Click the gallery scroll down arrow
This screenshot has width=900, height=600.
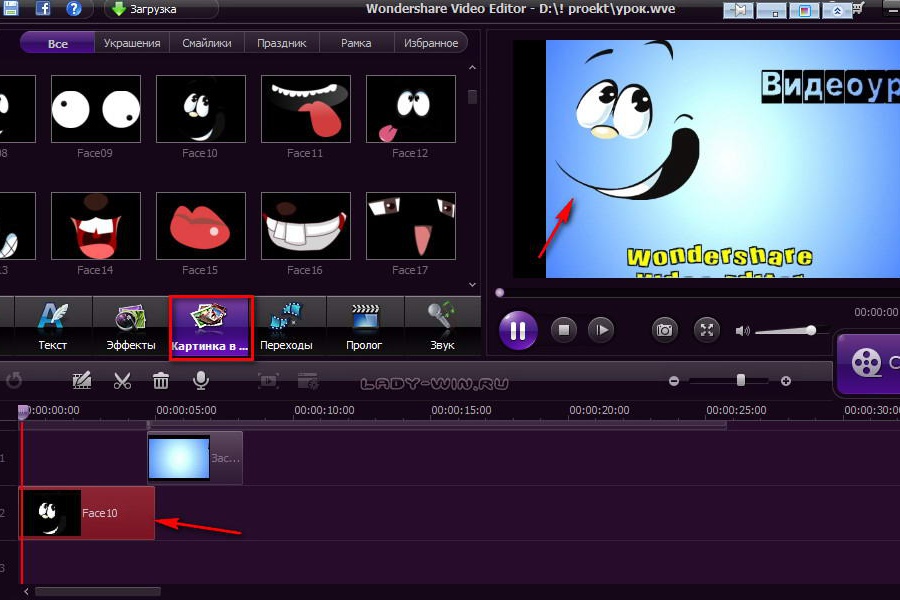pos(472,284)
